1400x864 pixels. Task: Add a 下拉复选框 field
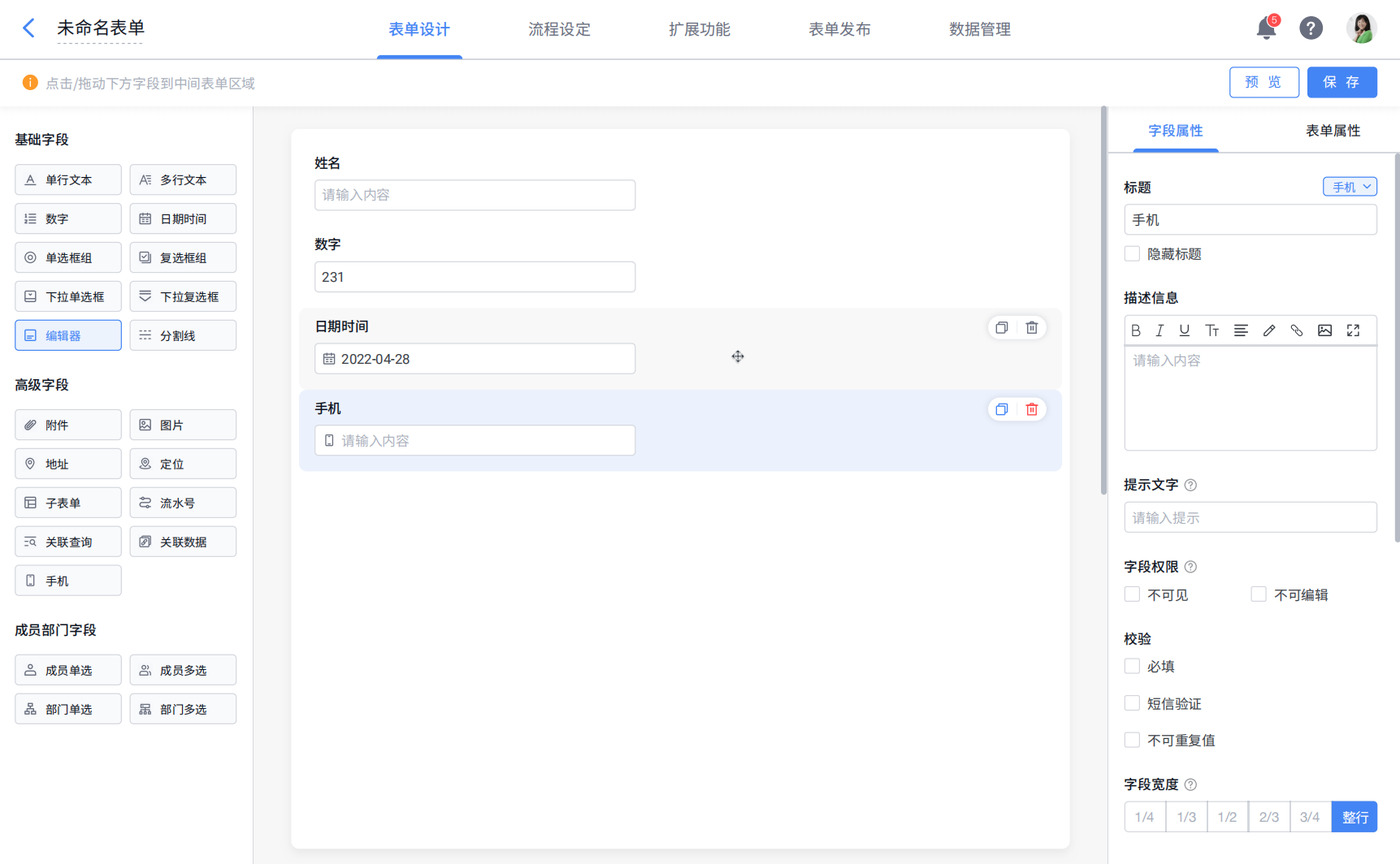click(183, 296)
